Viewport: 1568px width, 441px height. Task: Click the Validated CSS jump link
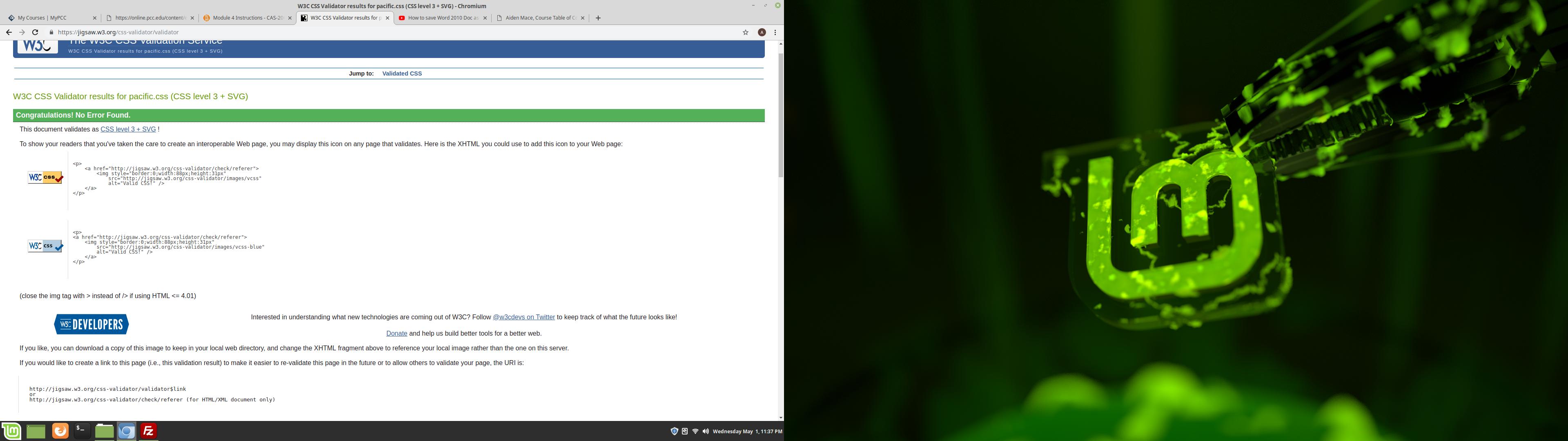click(402, 73)
